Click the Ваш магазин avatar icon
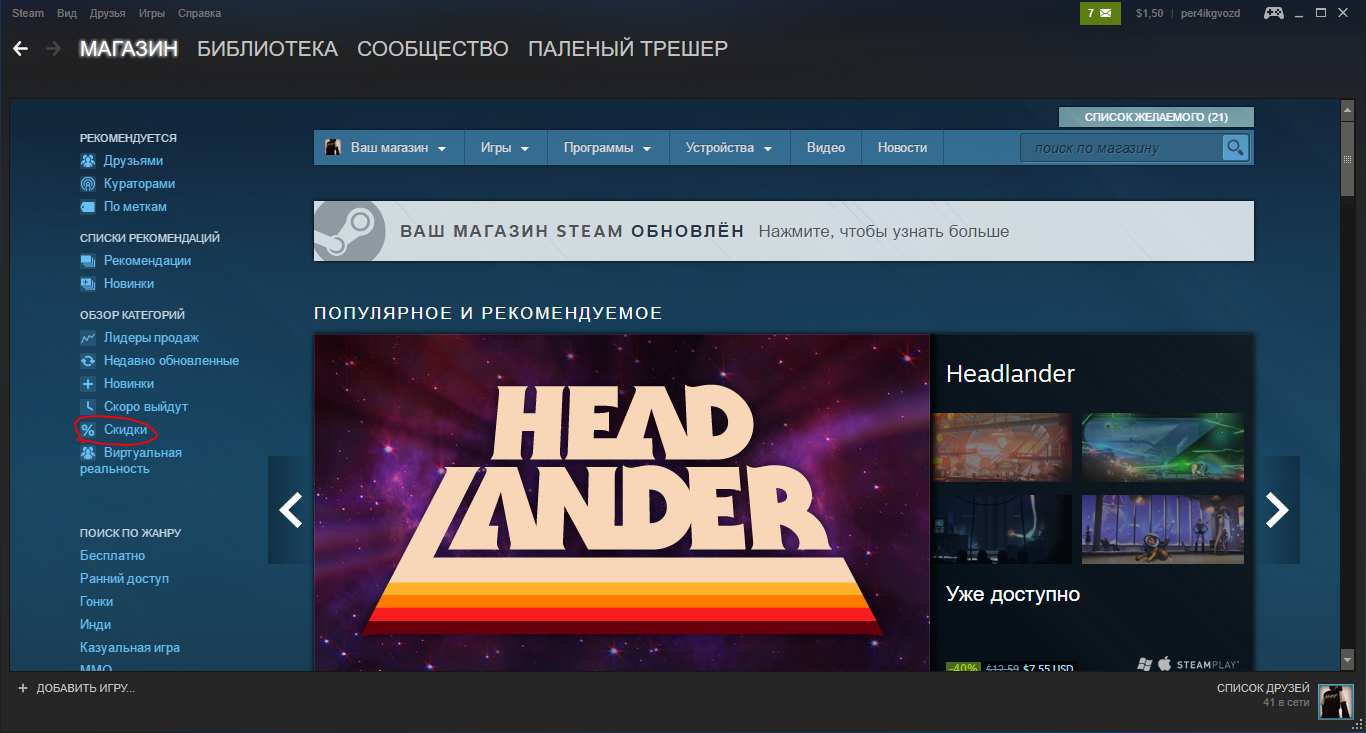This screenshot has width=1366, height=733. point(334,148)
